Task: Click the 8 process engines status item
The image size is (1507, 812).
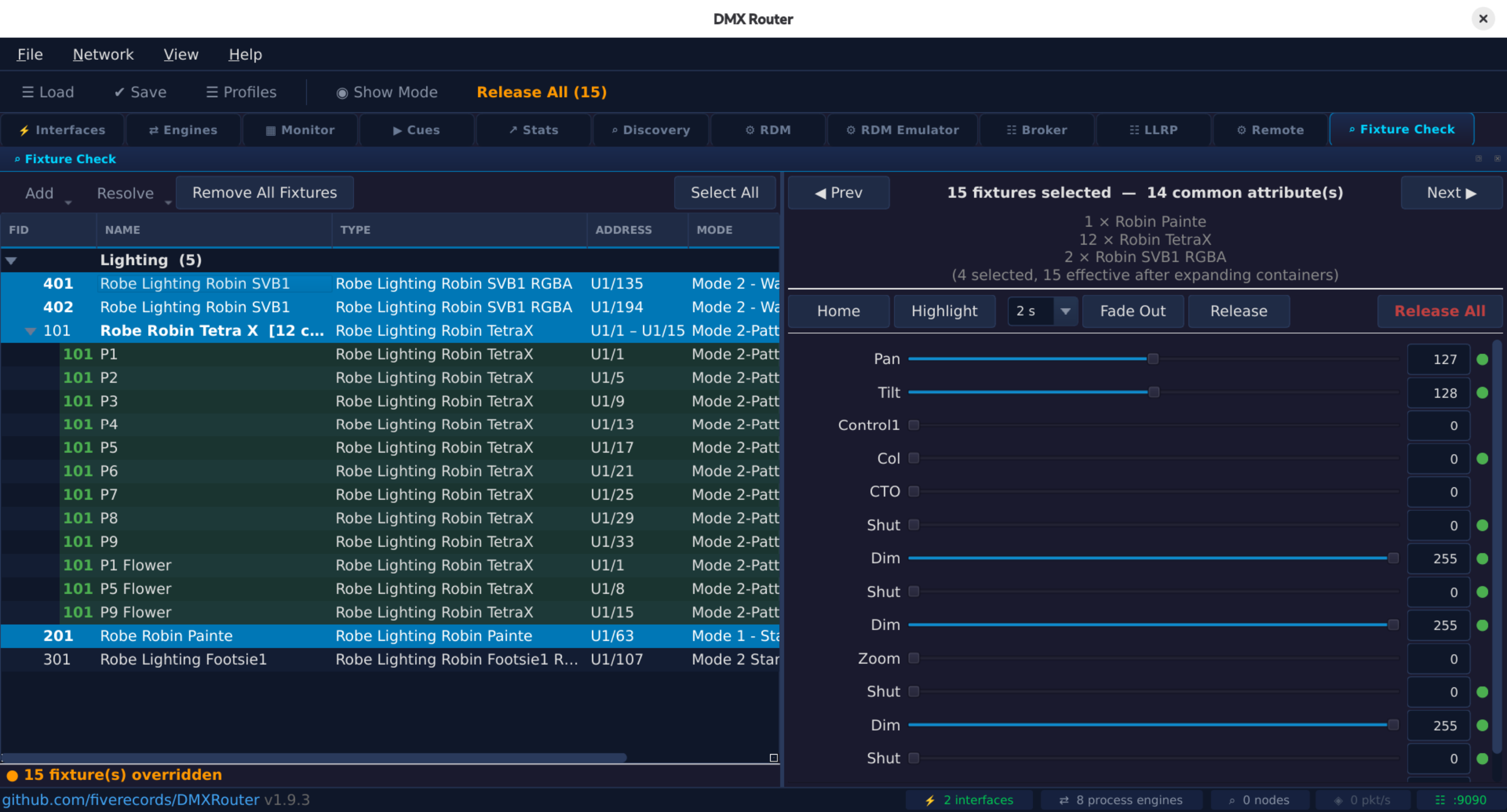Action: [1120, 799]
